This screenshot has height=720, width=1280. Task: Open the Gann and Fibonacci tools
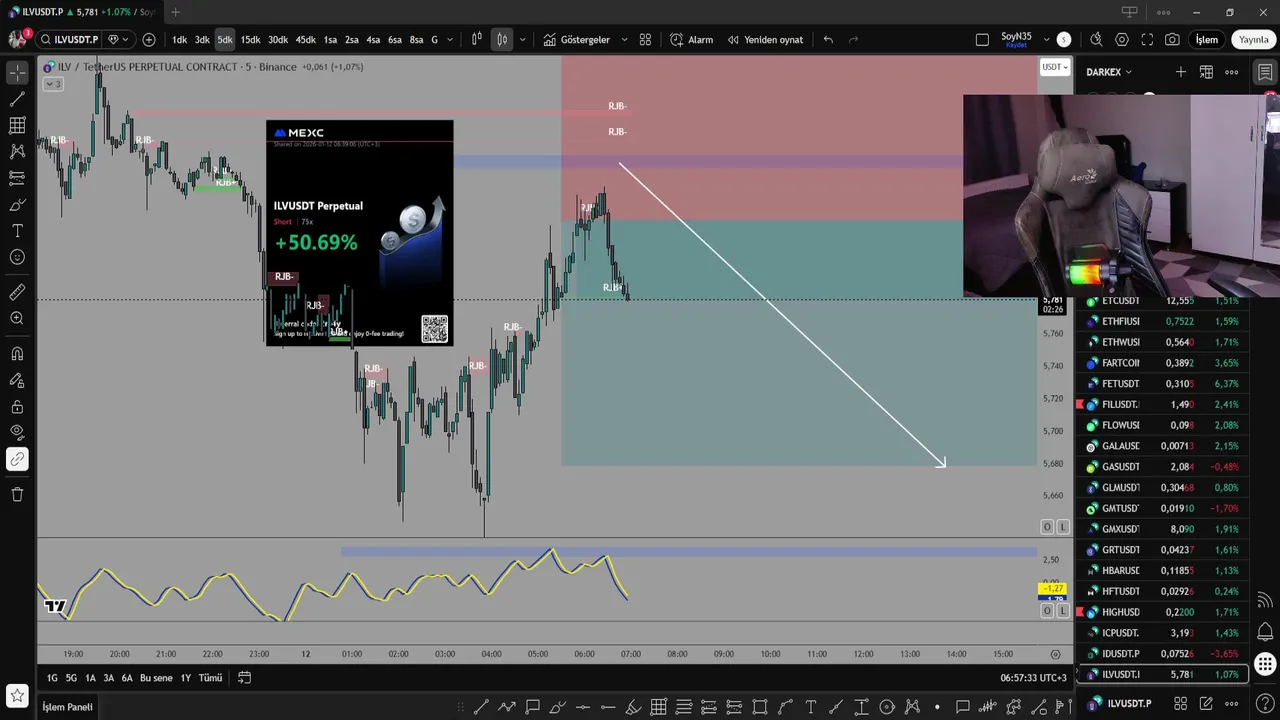pos(17,125)
